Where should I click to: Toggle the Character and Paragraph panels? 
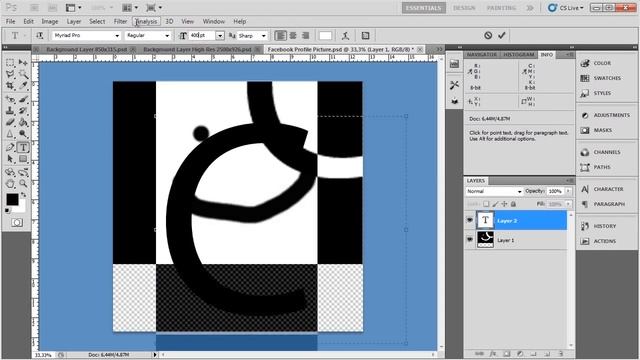coord(365,36)
